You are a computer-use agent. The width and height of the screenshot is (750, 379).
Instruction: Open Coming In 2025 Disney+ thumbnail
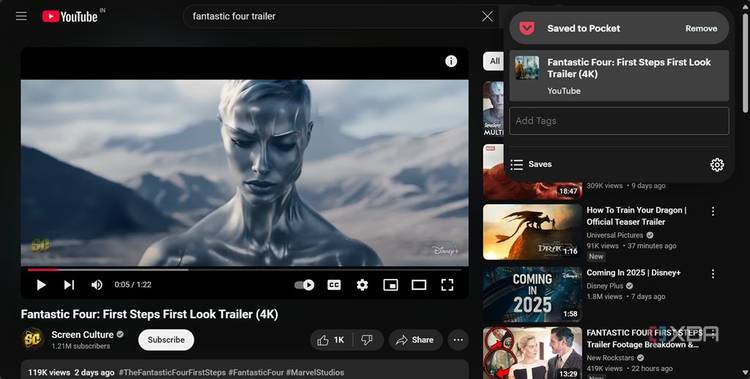click(x=532, y=294)
